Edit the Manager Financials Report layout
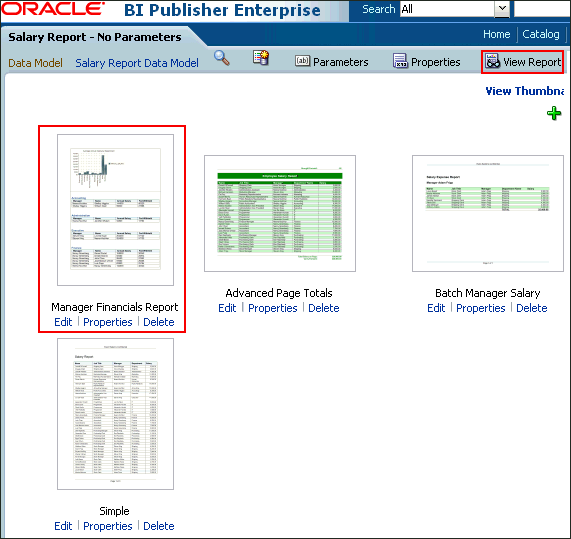This screenshot has height=539, width=571. point(63,322)
